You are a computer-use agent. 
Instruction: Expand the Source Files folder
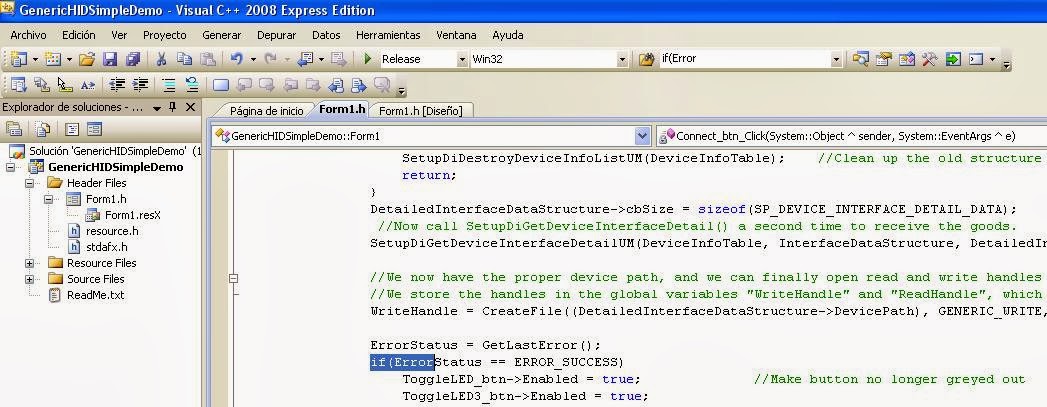(29, 279)
